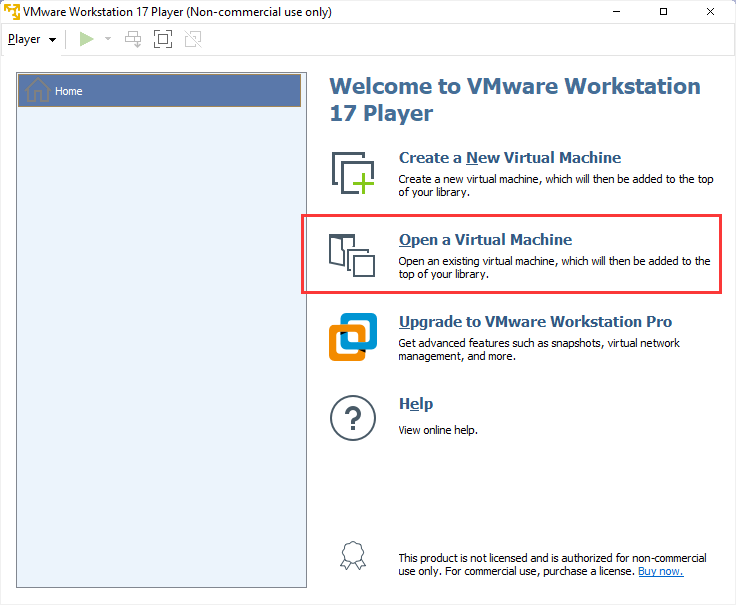Open the Player menu
The height and width of the screenshot is (605, 736).
24,39
